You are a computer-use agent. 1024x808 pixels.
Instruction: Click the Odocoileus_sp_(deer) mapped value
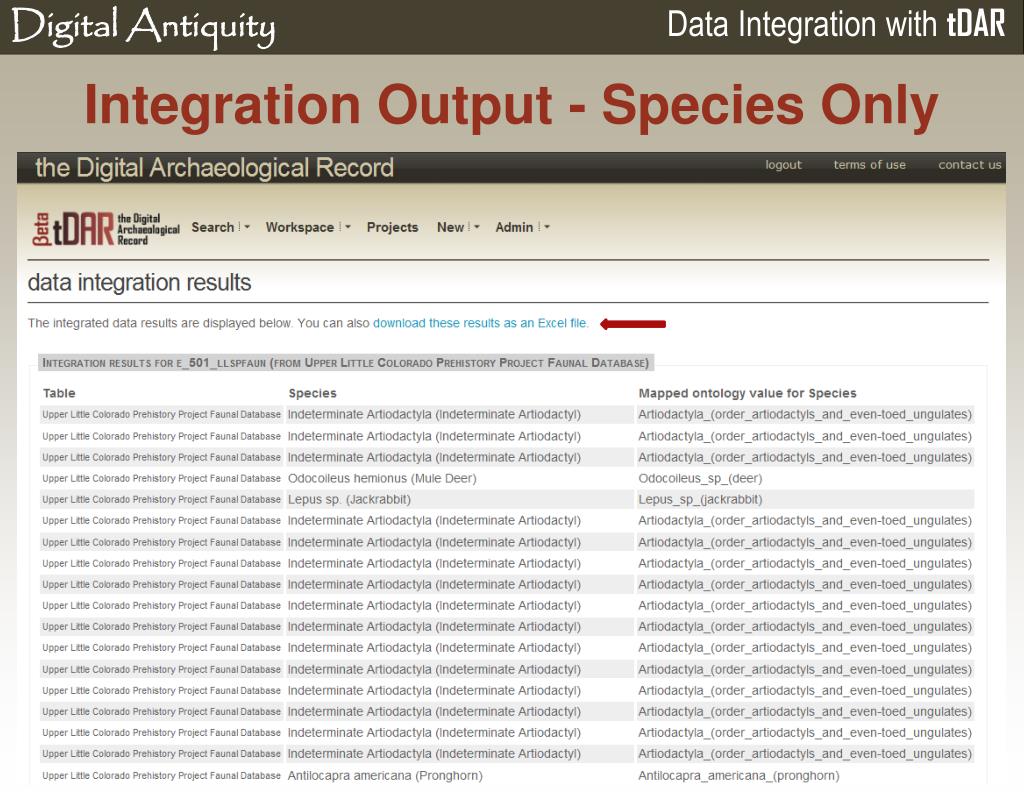click(704, 478)
